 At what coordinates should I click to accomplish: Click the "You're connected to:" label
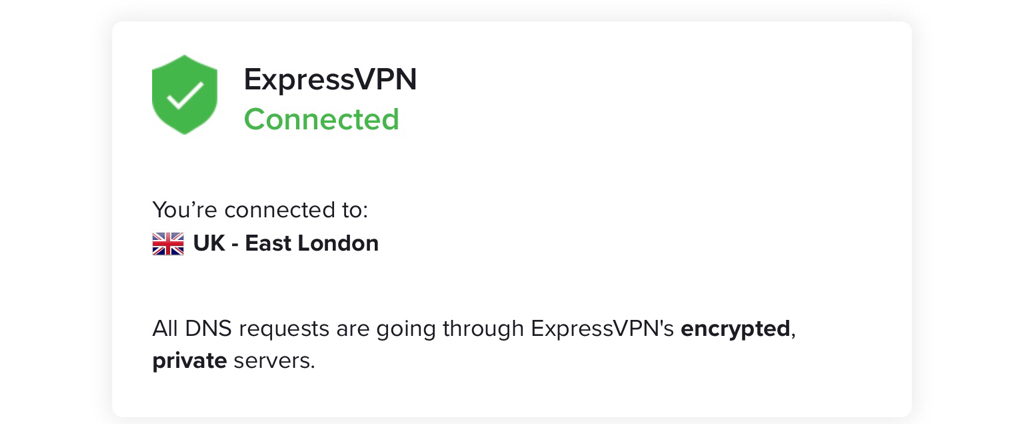(x=260, y=210)
